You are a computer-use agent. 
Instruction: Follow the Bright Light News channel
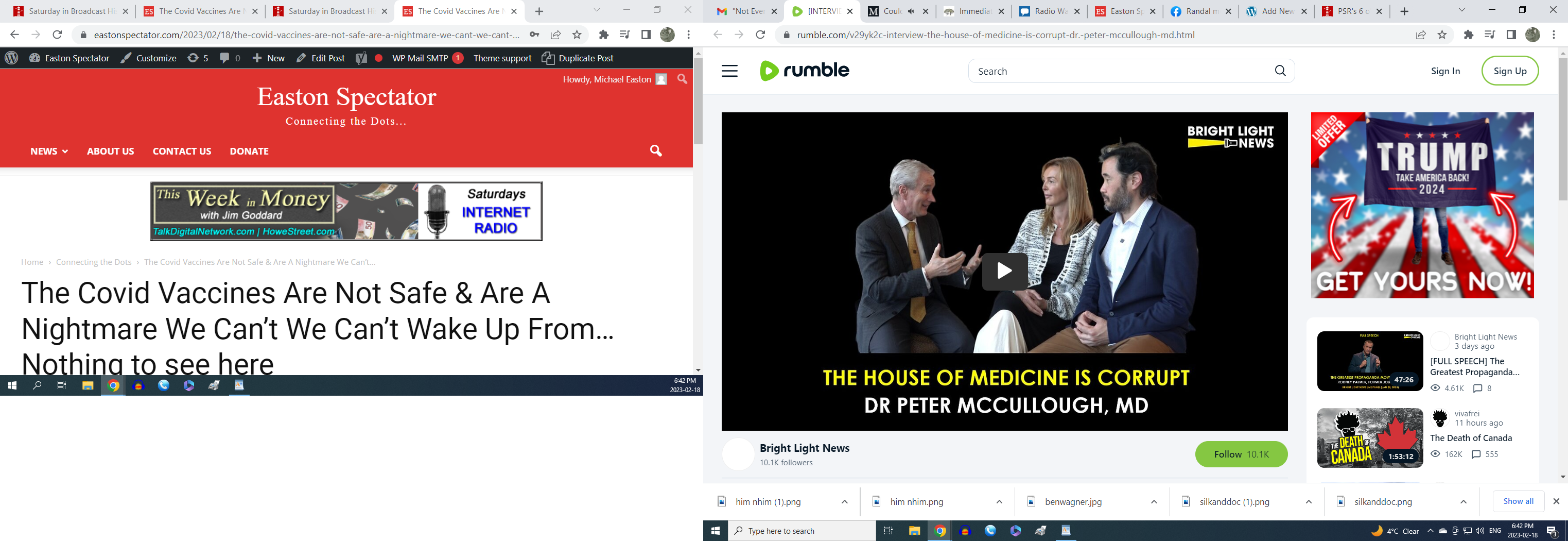(x=1241, y=454)
